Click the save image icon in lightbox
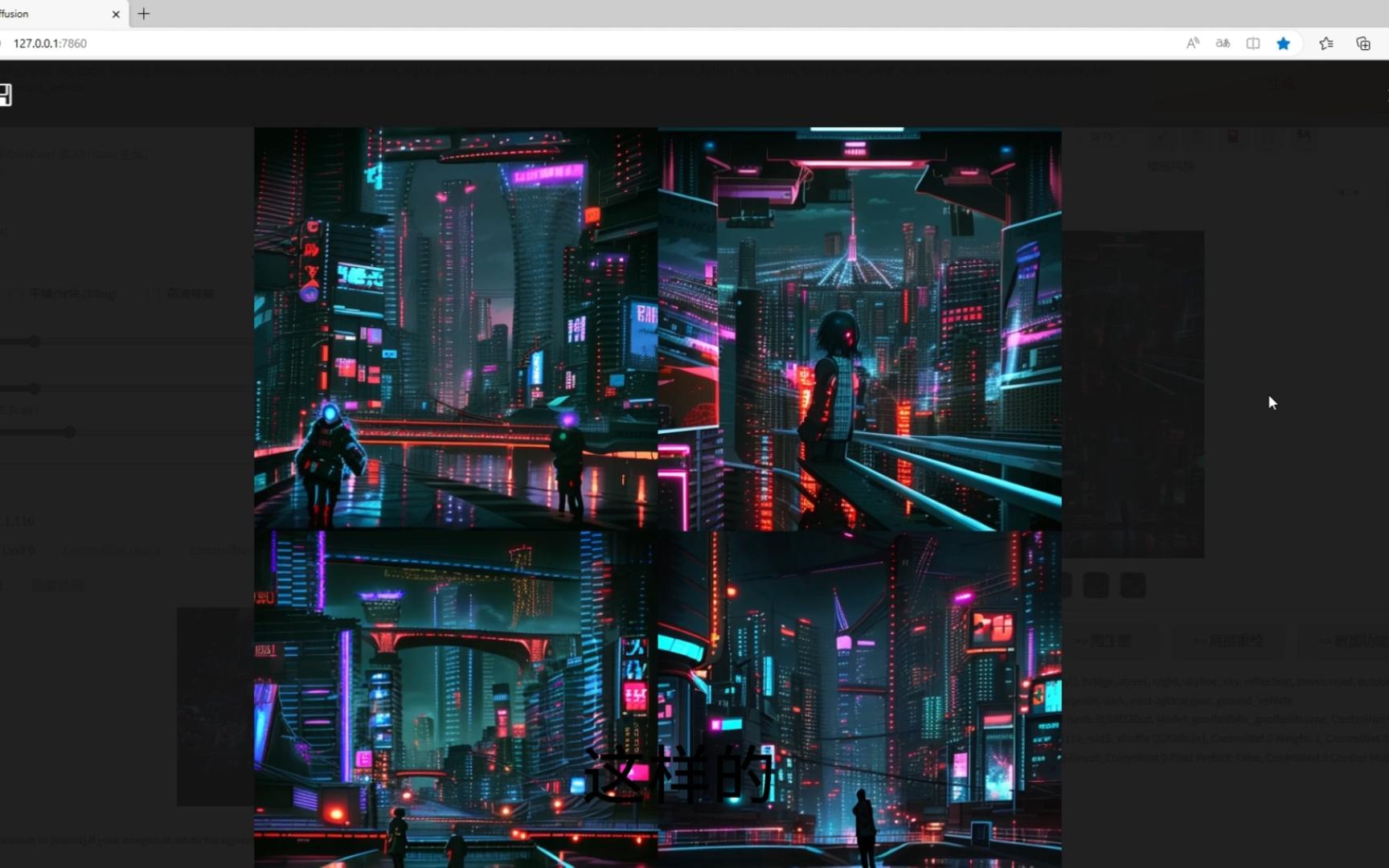The width and height of the screenshot is (1389, 868). (6, 95)
